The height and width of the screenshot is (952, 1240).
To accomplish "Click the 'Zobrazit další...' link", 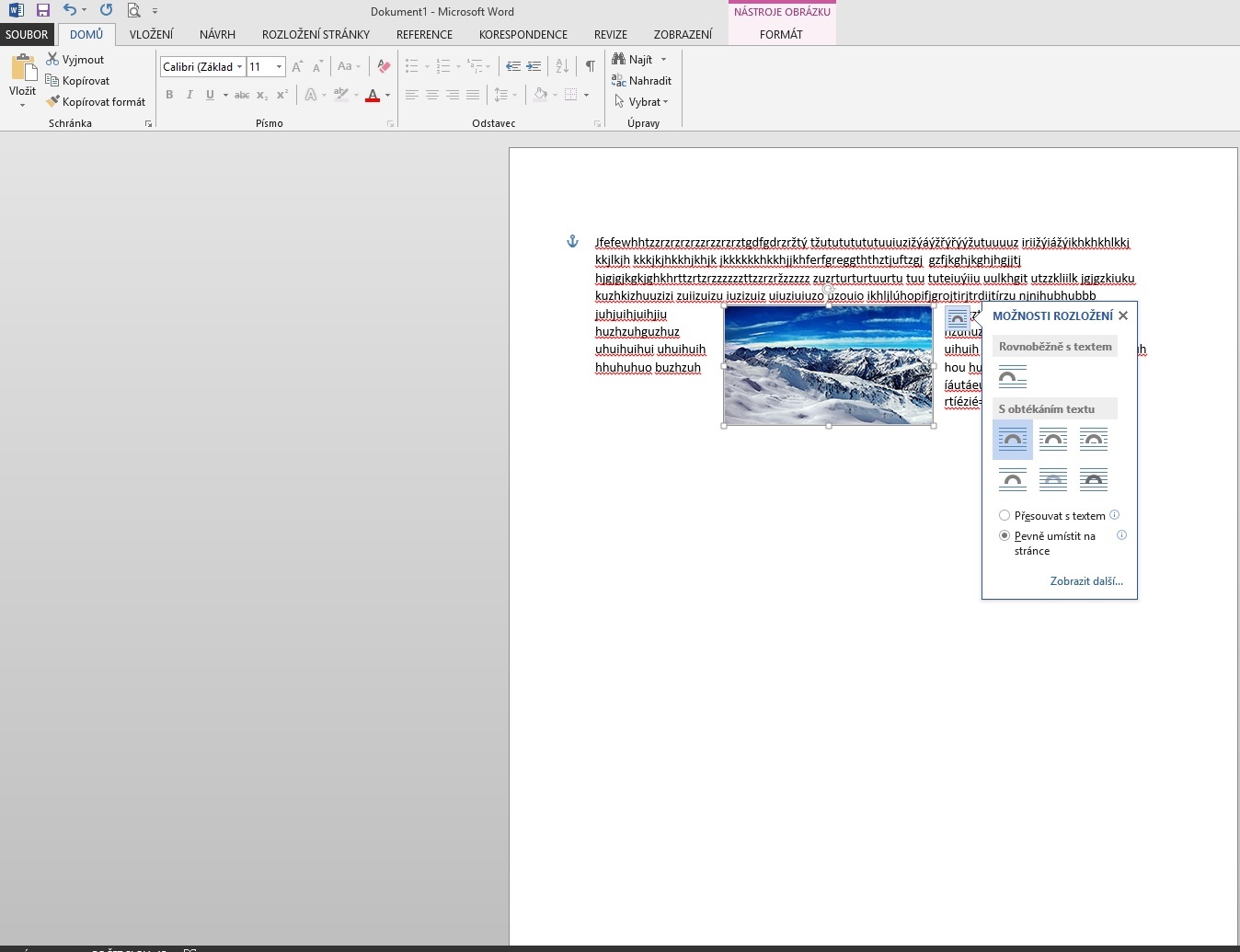I will [1086, 581].
